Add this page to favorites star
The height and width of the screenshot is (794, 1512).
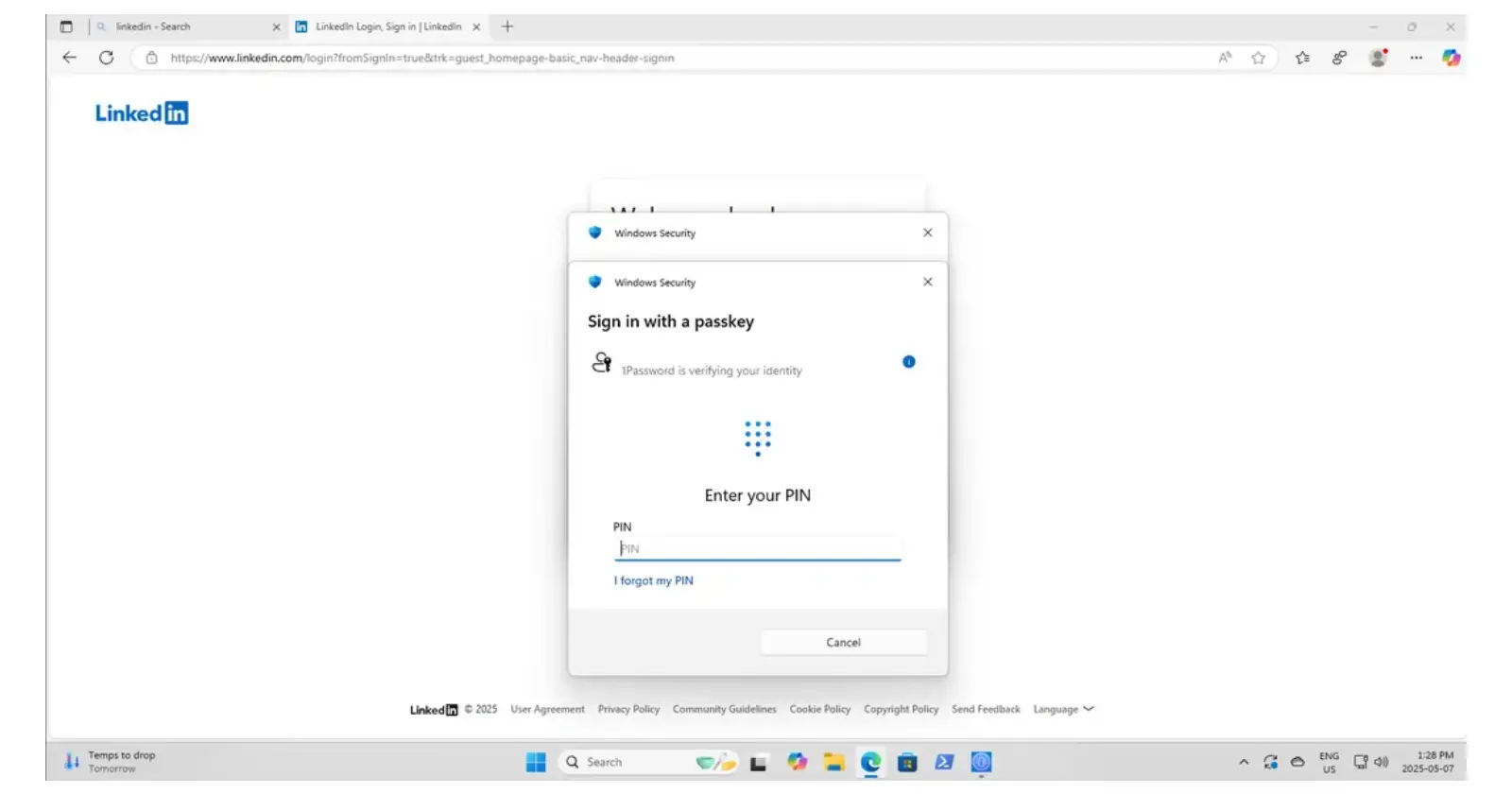click(1258, 58)
